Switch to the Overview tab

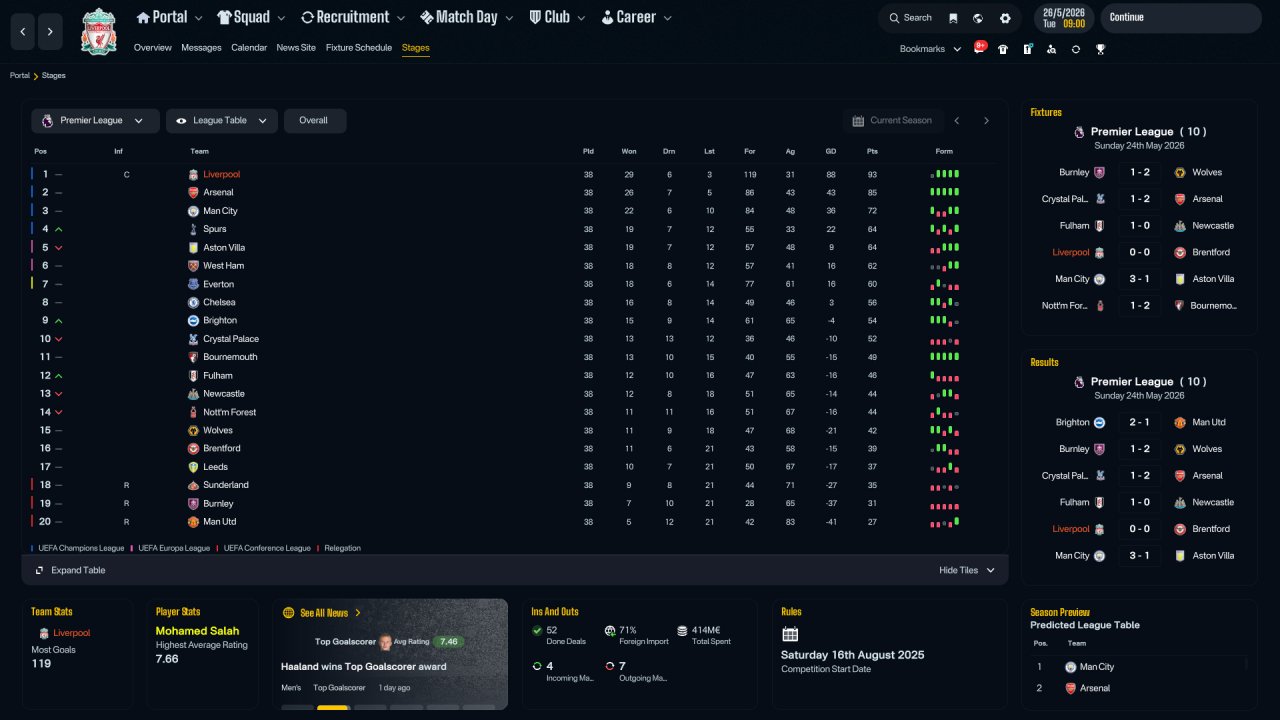153,48
